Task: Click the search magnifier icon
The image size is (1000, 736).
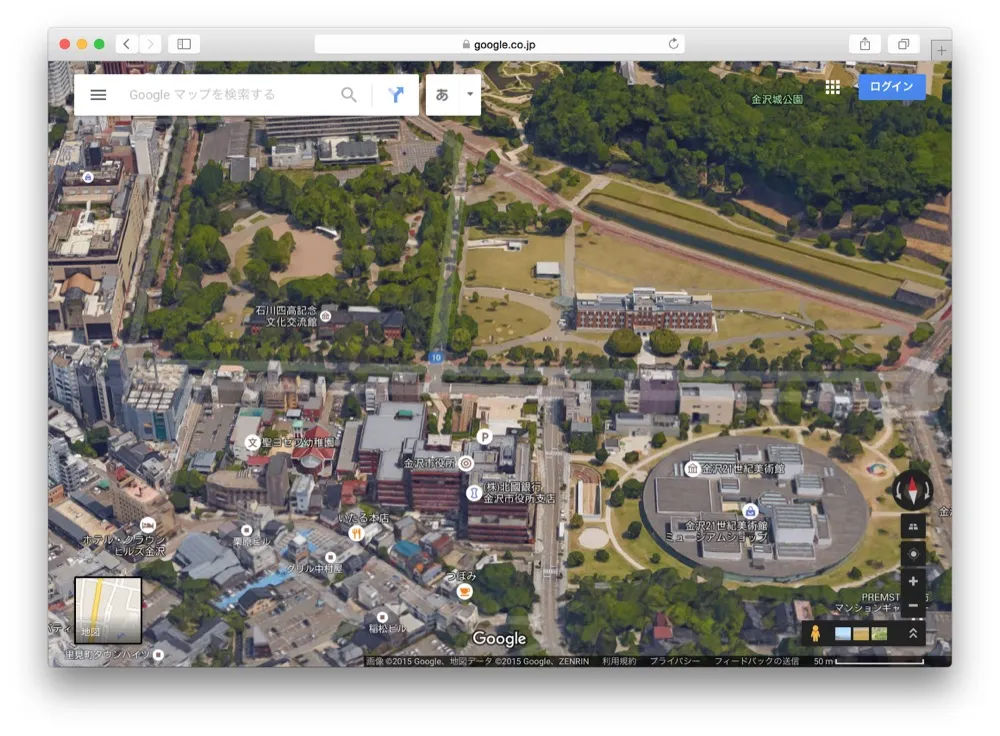Action: [x=348, y=95]
